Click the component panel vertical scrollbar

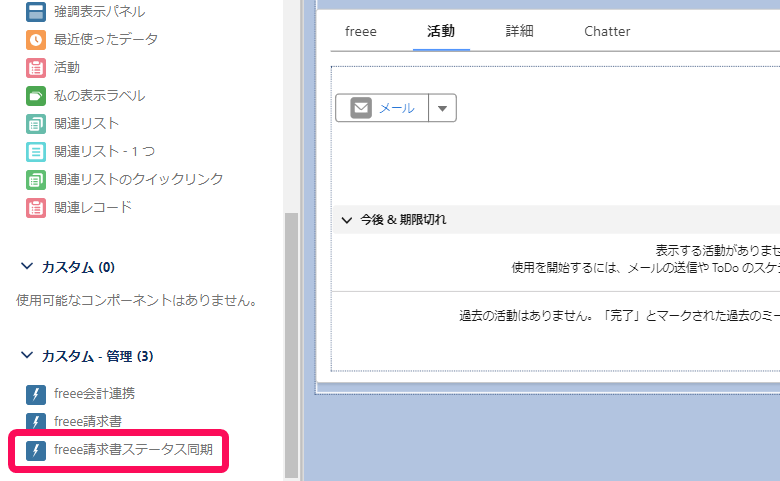(x=292, y=345)
